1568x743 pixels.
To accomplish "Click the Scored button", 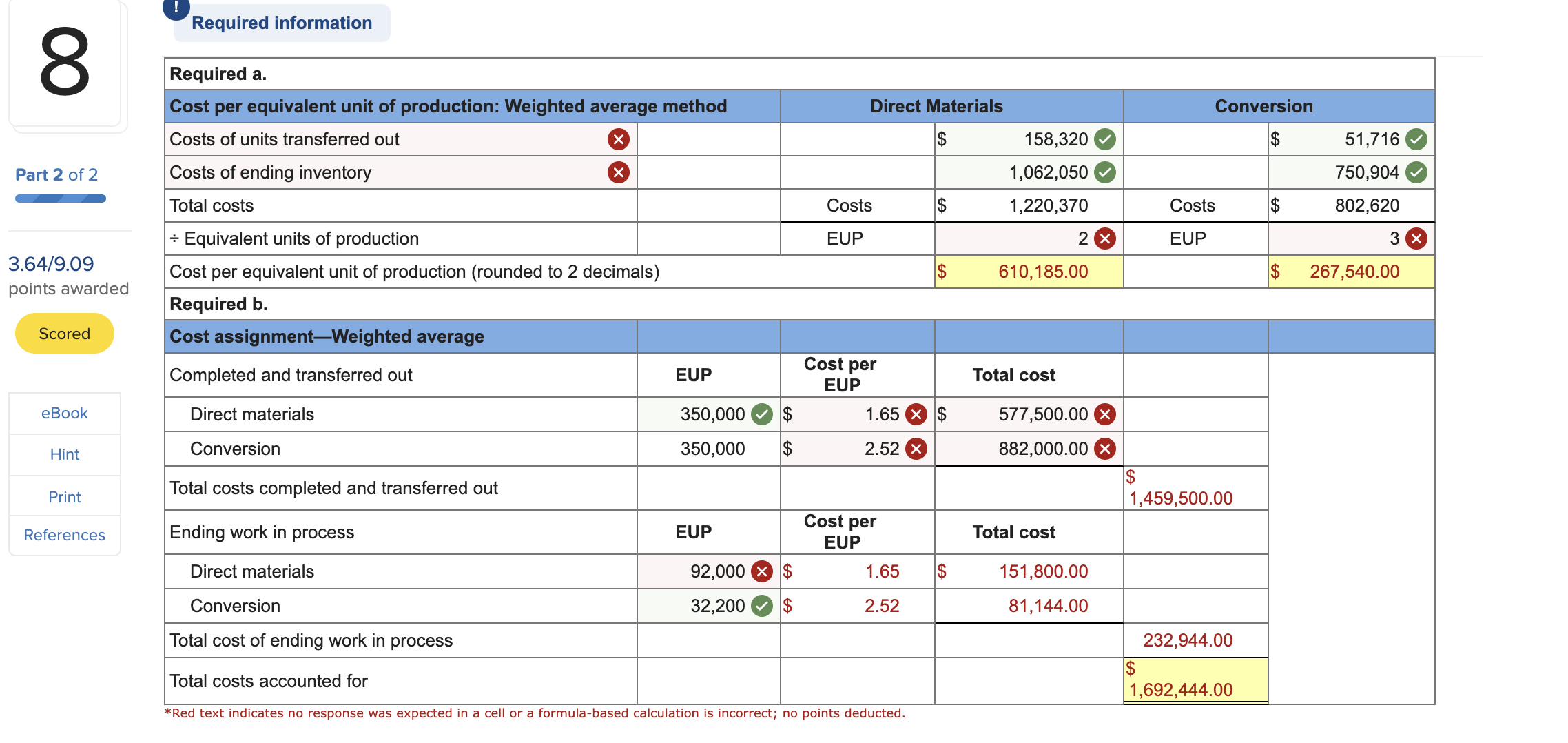I will pyautogui.click(x=65, y=334).
